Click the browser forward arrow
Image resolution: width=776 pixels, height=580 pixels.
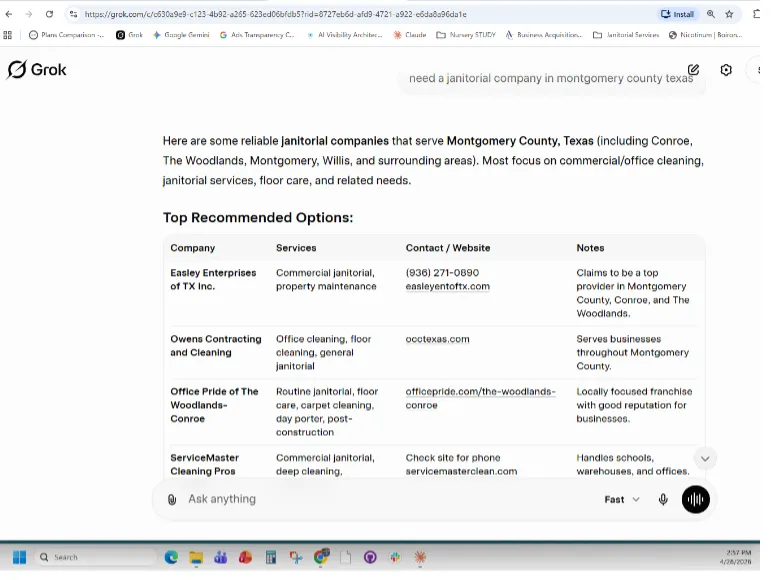[29, 14]
